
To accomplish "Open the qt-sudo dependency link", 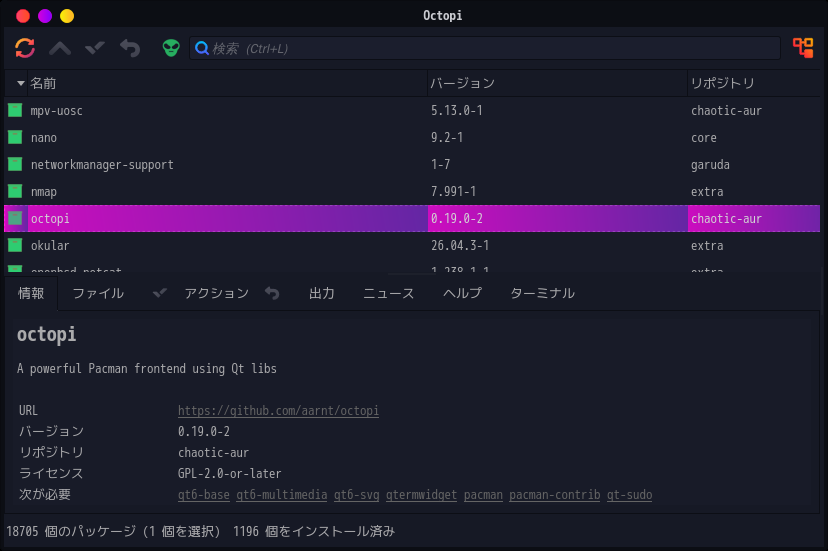I will tap(629, 495).
